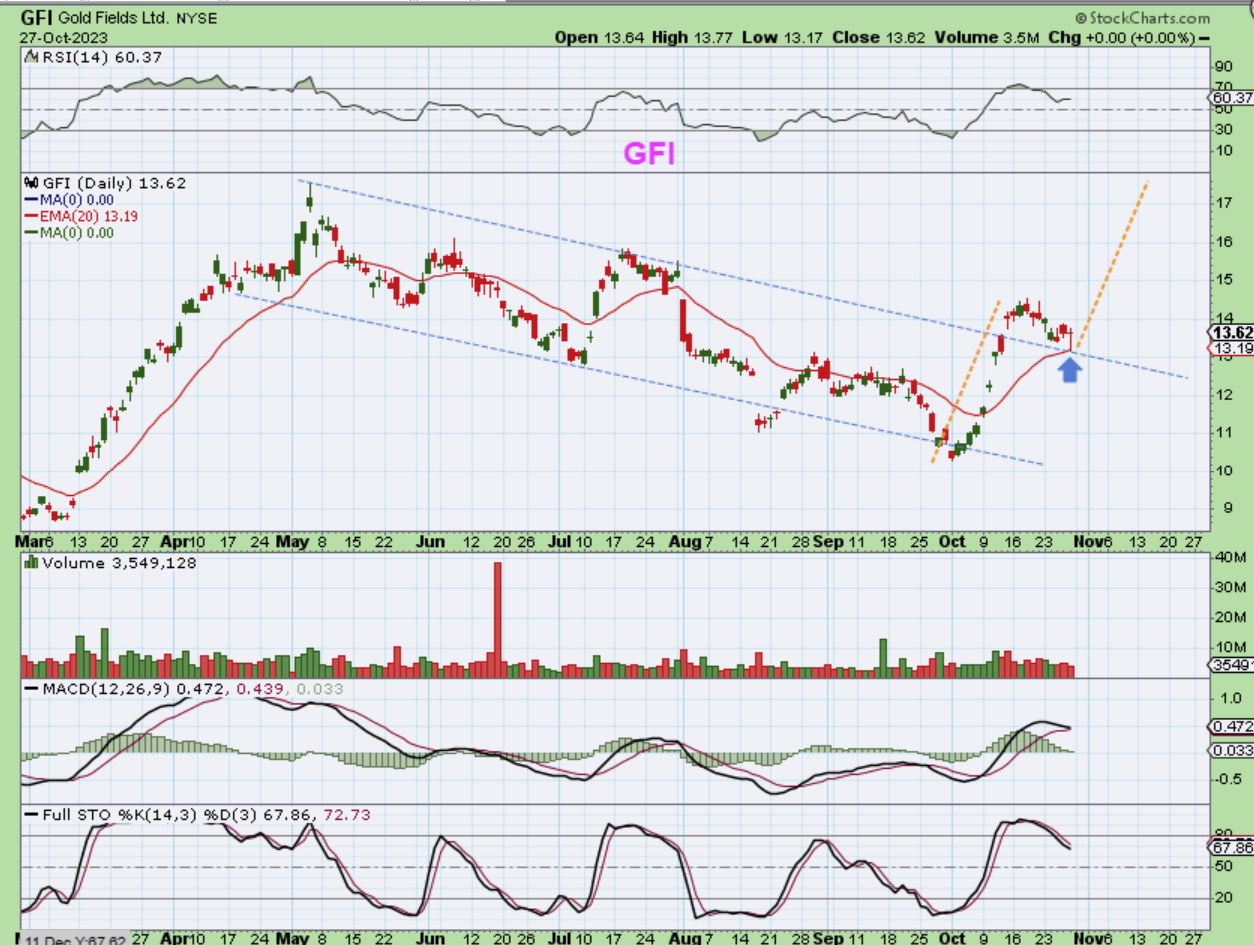The width and height of the screenshot is (1254, 945).
Task: Click the RSI area-chart legend icon
Action: tap(29, 58)
